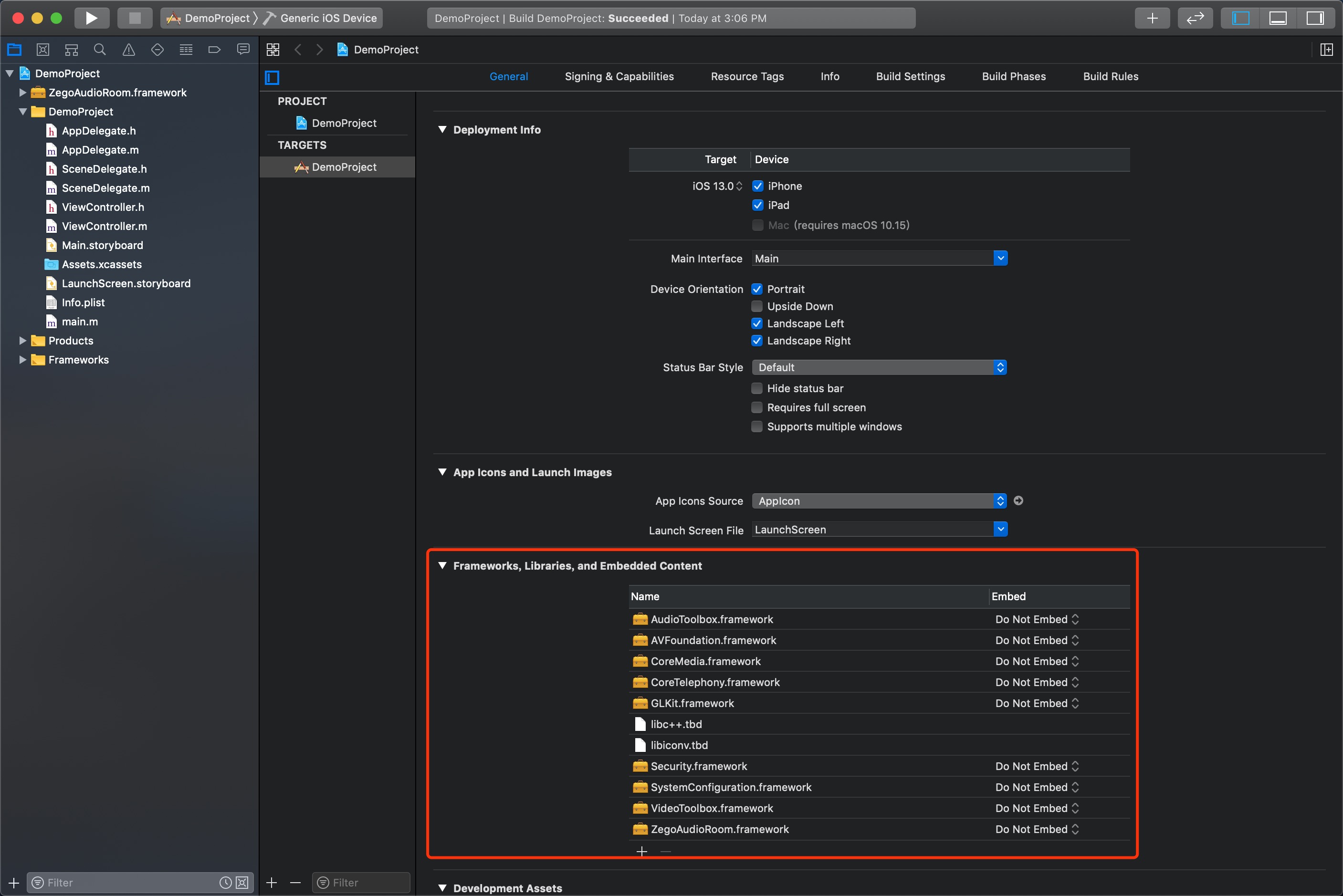Open AppDelegate.m in the navigator

(x=100, y=150)
